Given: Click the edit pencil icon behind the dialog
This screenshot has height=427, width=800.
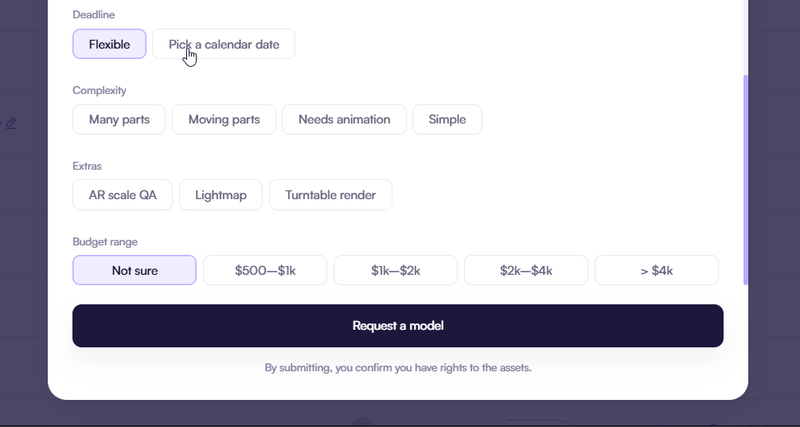Looking at the screenshot, I should tap(11, 124).
